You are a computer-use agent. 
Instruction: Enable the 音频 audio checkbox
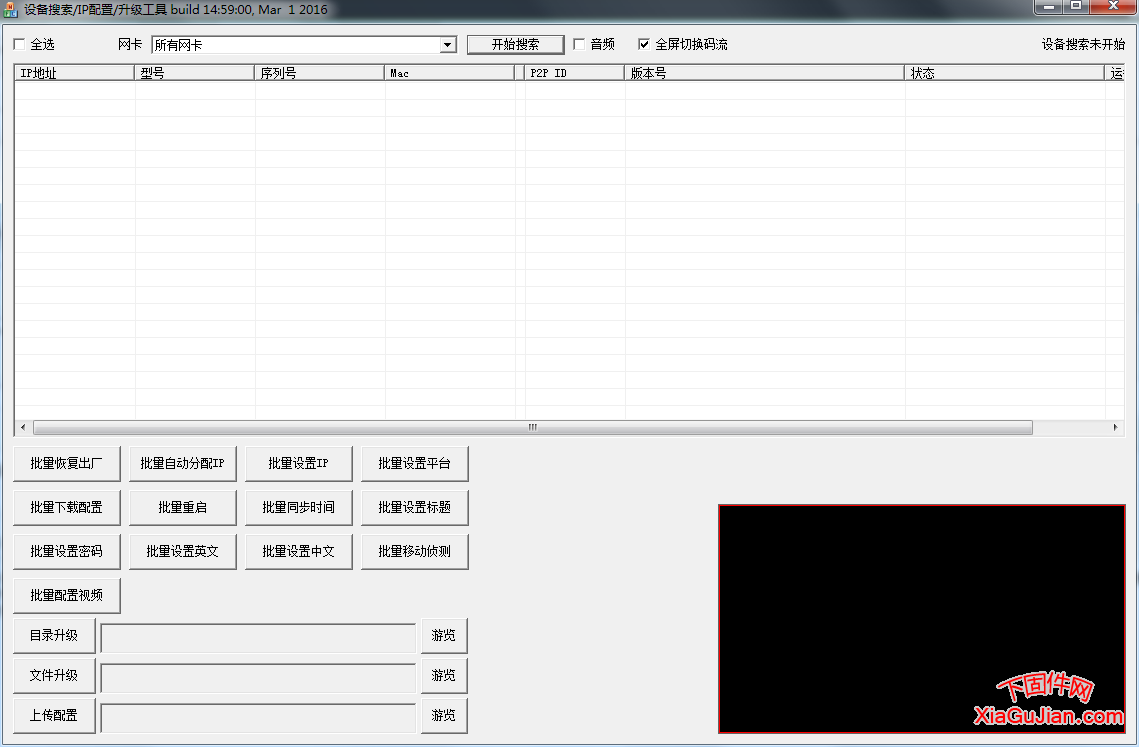click(x=579, y=44)
